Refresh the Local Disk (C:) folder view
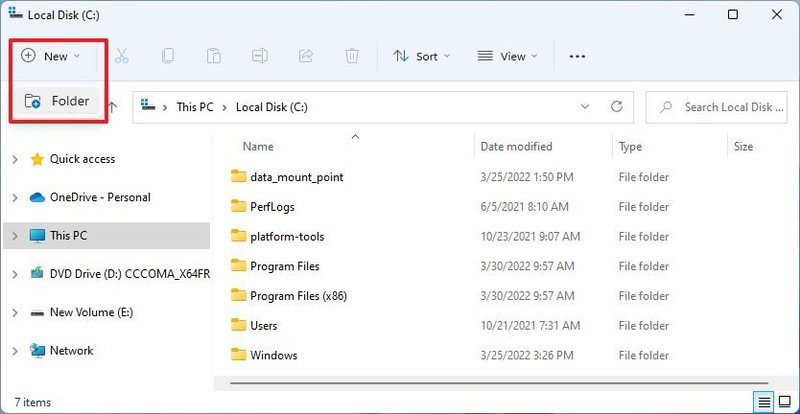Screen dimensions: 800x414 (617, 106)
